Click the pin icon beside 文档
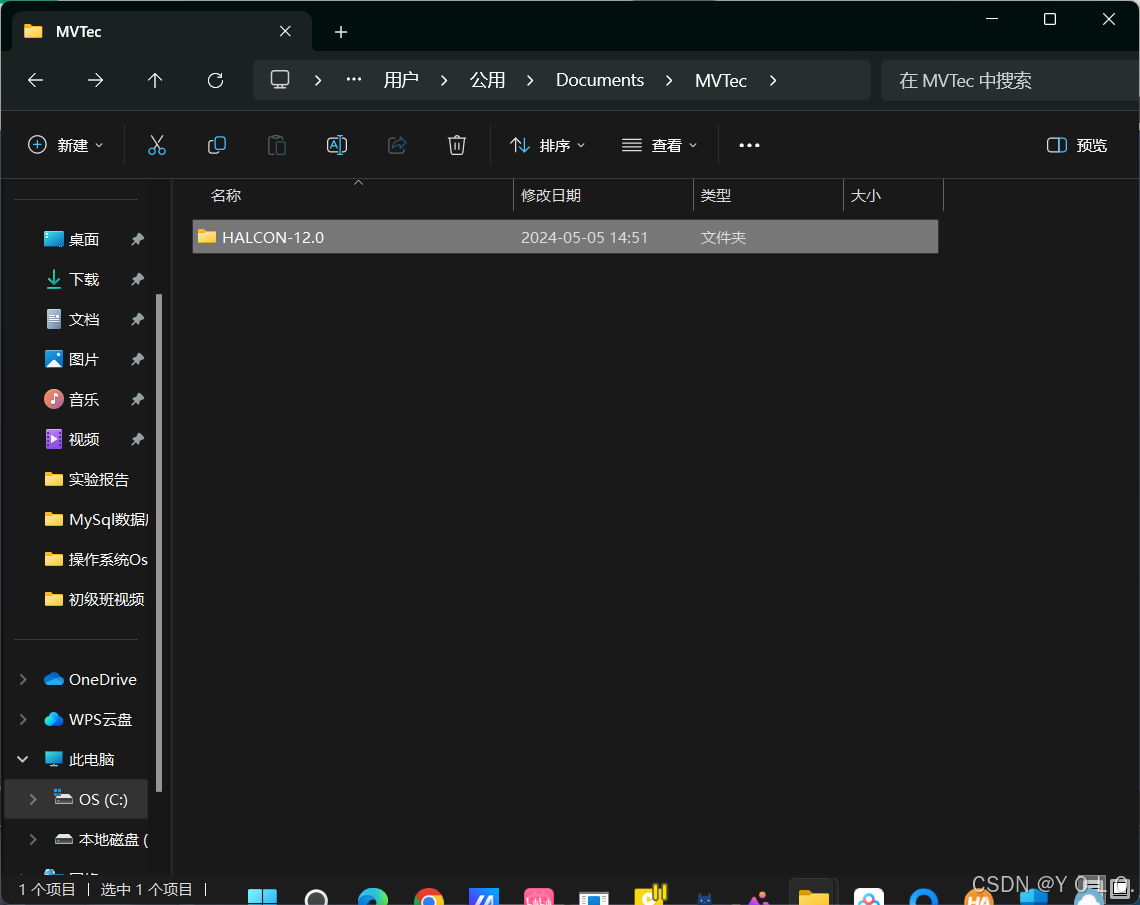The image size is (1140, 905). 137,319
